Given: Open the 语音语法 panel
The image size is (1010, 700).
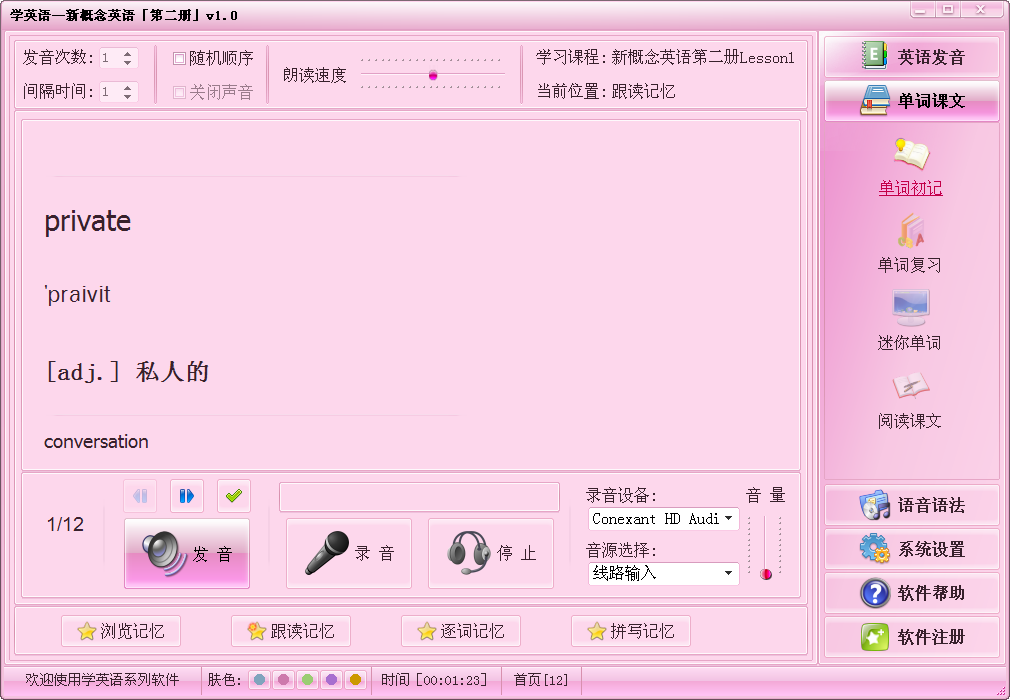Looking at the screenshot, I should tap(911, 506).
